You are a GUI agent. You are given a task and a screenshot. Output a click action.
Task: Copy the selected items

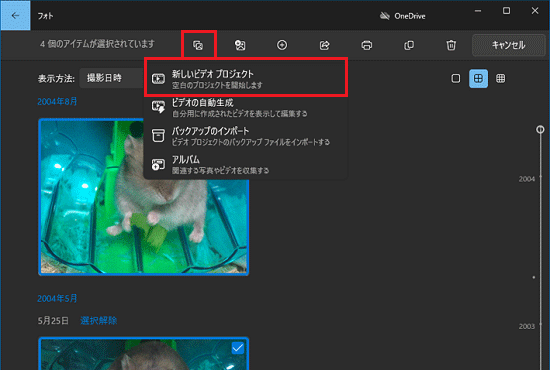pyautogui.click(x=409, y=45)
